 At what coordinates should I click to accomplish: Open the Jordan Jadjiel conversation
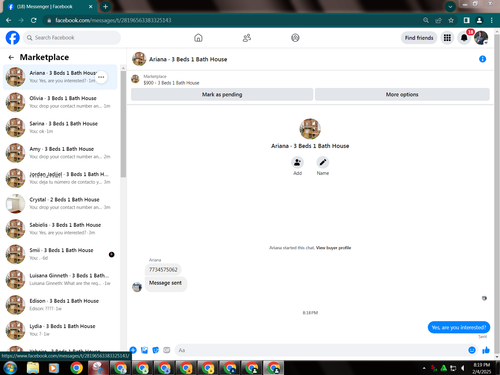(x=60, y=178)
